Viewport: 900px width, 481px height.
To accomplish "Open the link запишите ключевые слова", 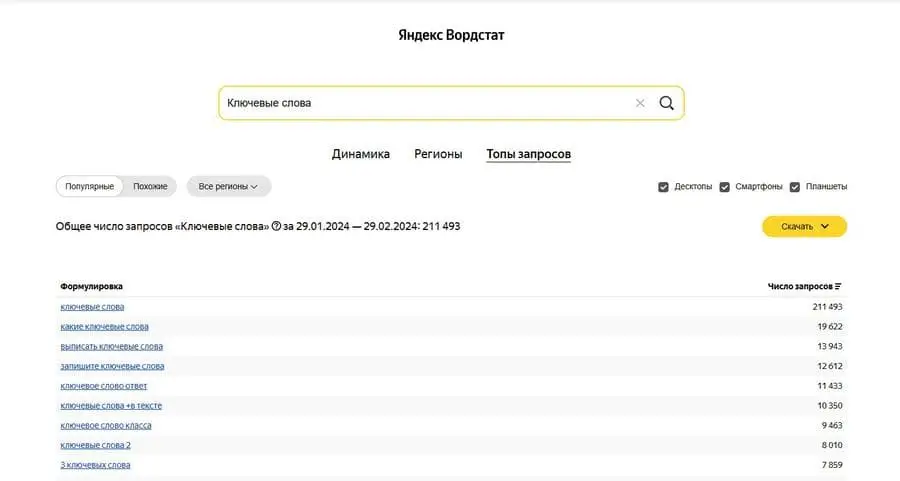I will (x=112, y=366).
